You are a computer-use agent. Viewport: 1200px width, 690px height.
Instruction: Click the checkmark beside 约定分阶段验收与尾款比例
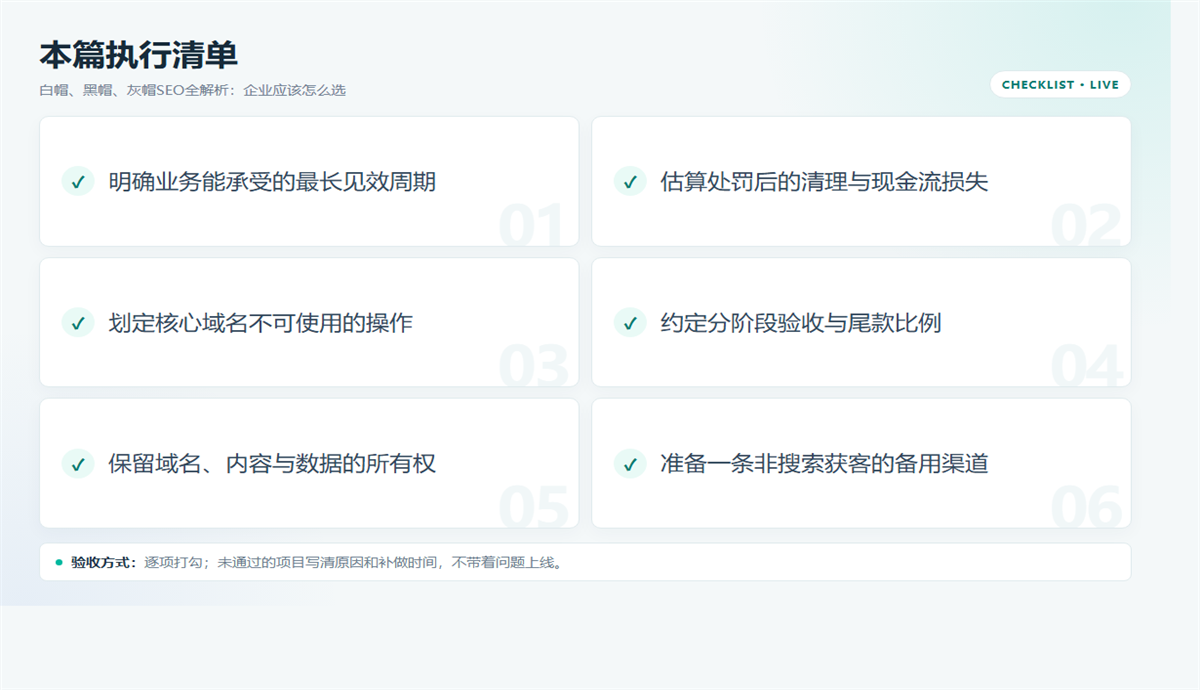[630, 323]
